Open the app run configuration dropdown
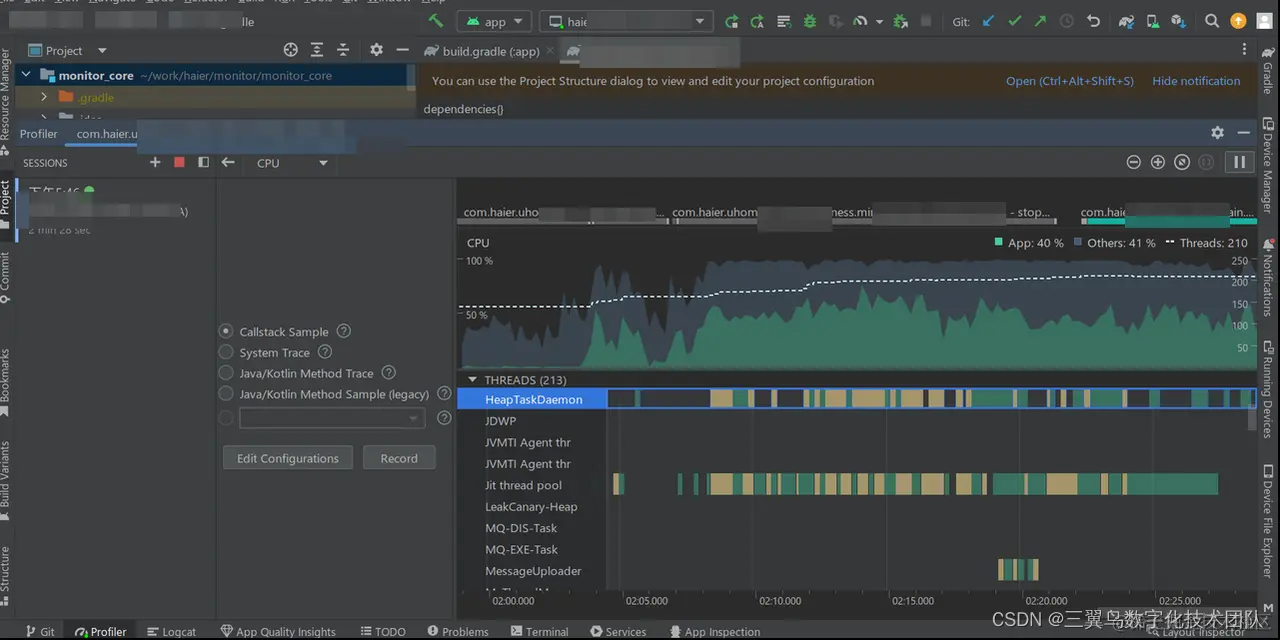The height and width of the screenshot is (640, 1280). coord(495,21)
